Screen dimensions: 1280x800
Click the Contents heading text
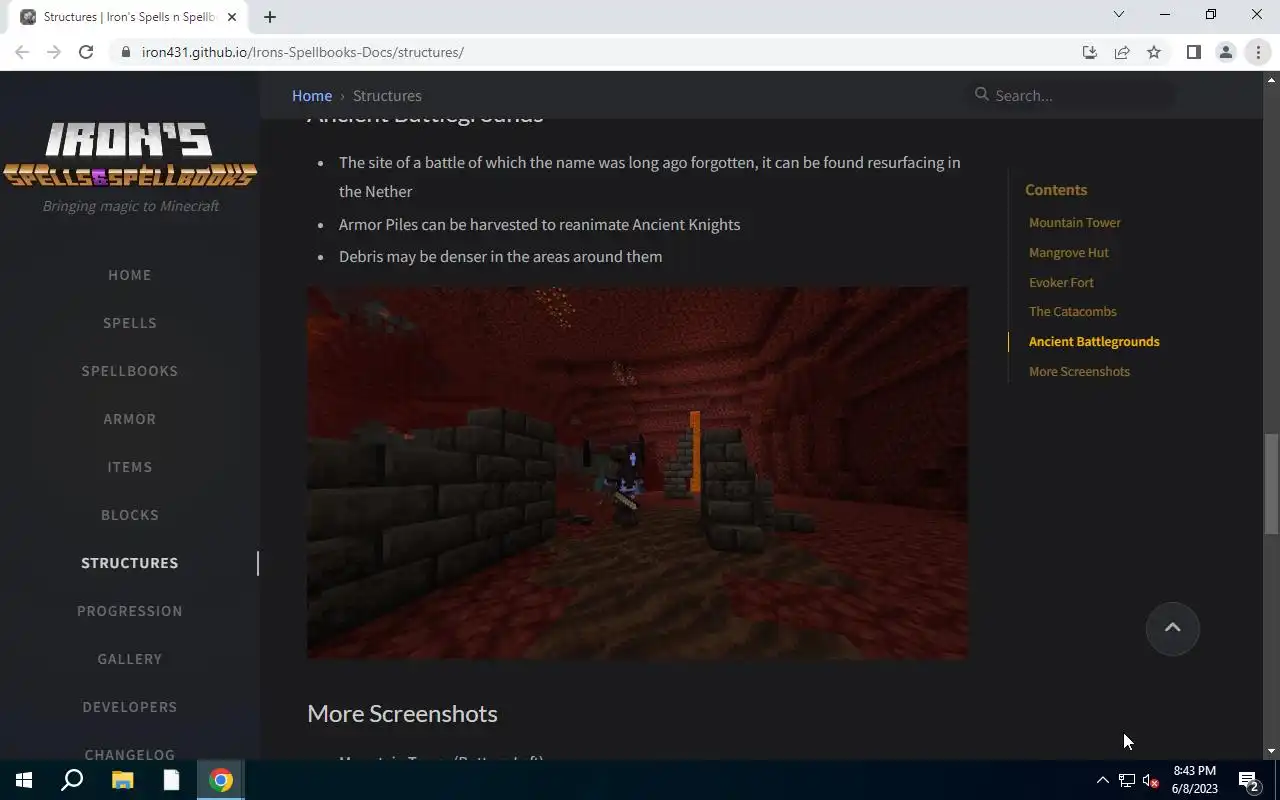[1056, 190]
